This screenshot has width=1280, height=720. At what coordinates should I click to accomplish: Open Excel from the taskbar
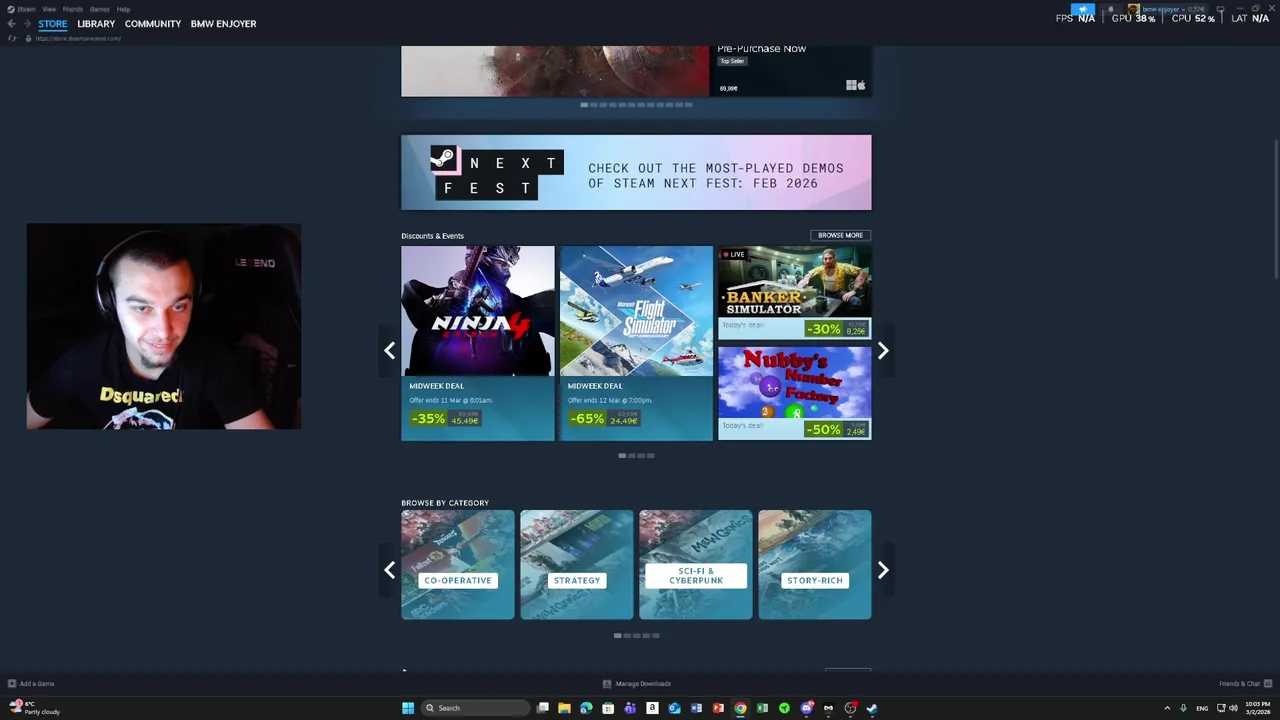(762, 708)
